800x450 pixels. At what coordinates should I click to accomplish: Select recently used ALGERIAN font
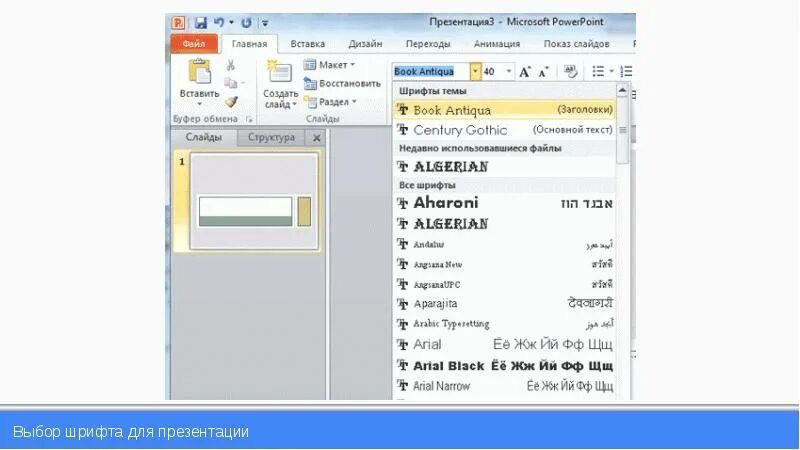click(x=505, y=166)
